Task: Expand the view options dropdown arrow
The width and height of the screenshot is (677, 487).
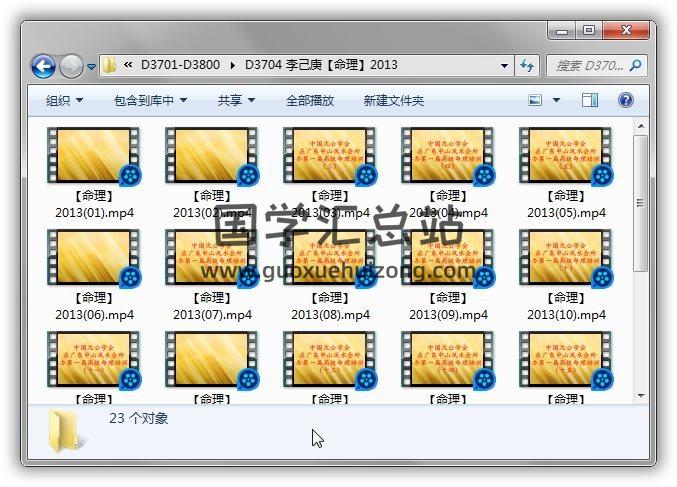Action: click(x=557, y=101)
